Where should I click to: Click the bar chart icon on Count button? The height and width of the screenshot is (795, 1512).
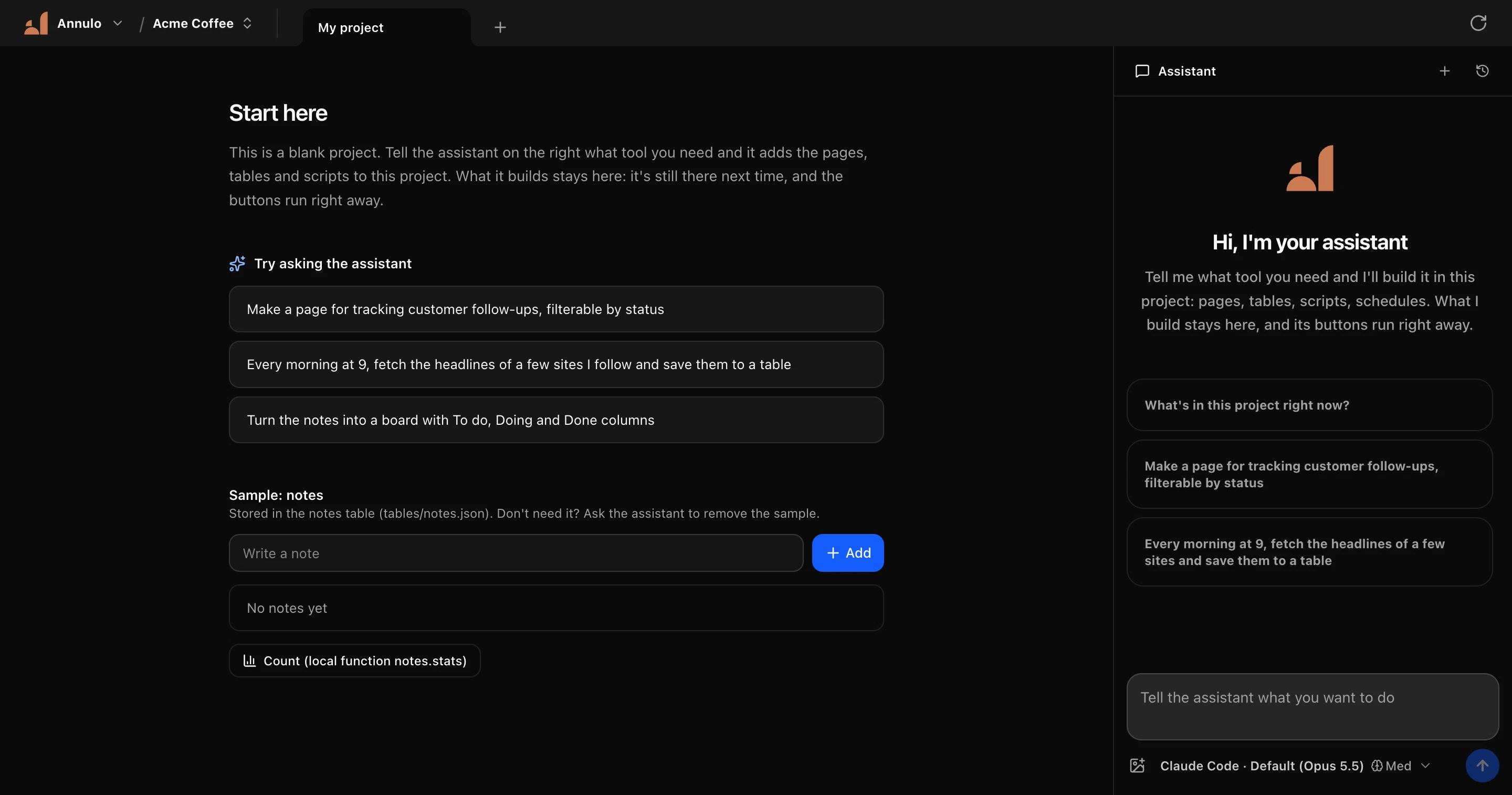tap(249, 661)
